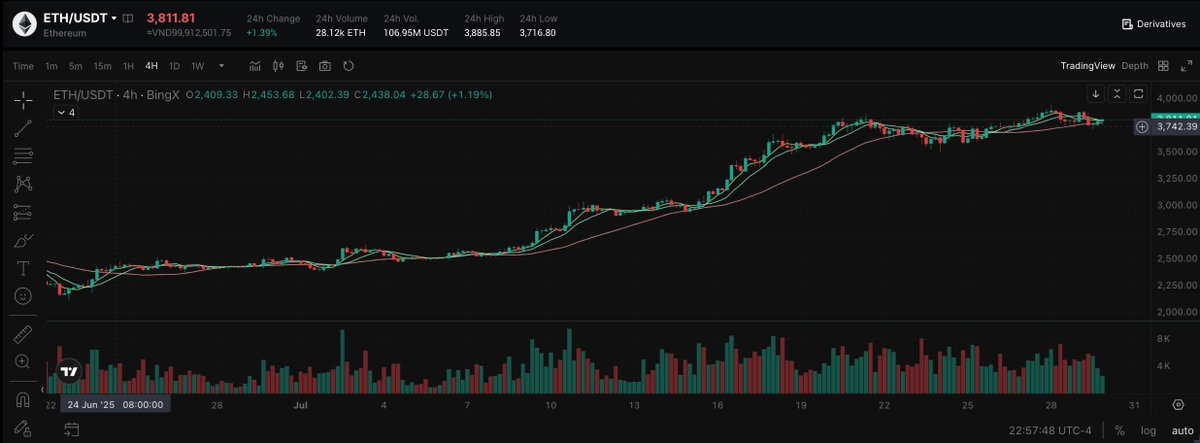Toggle percentage scale mode

(1119, 429)
